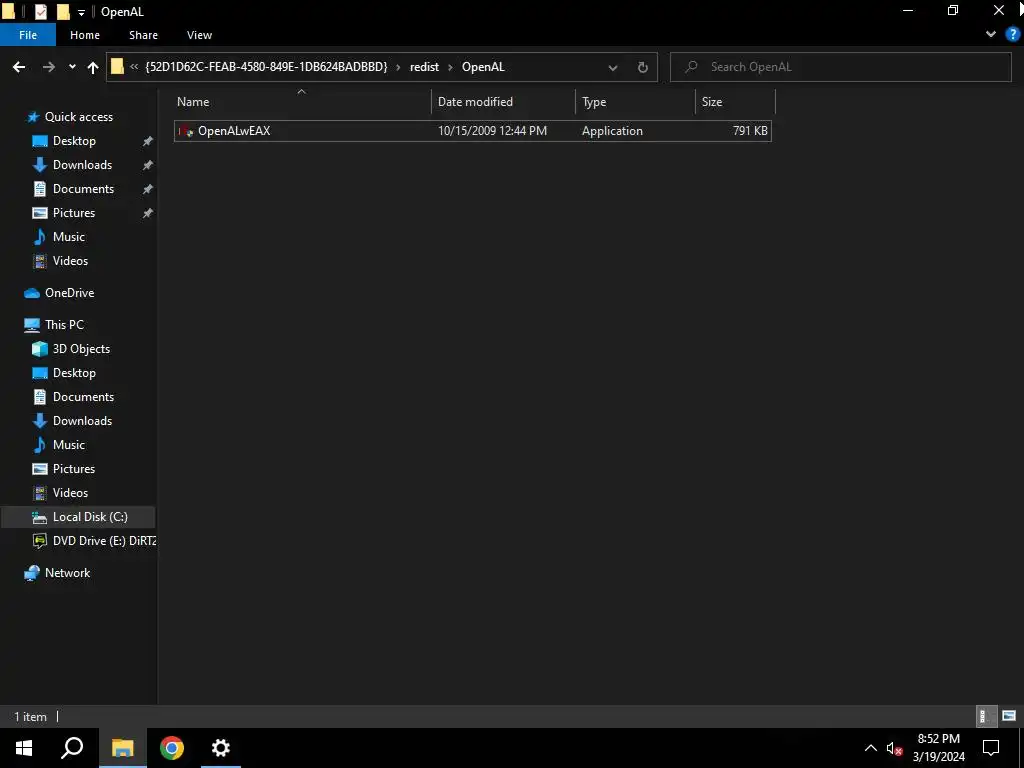Click the OpenALwEAX file icon
The height and width of the screenshot is (768, 1024).
pyautogui.click(x=186, y=131)
